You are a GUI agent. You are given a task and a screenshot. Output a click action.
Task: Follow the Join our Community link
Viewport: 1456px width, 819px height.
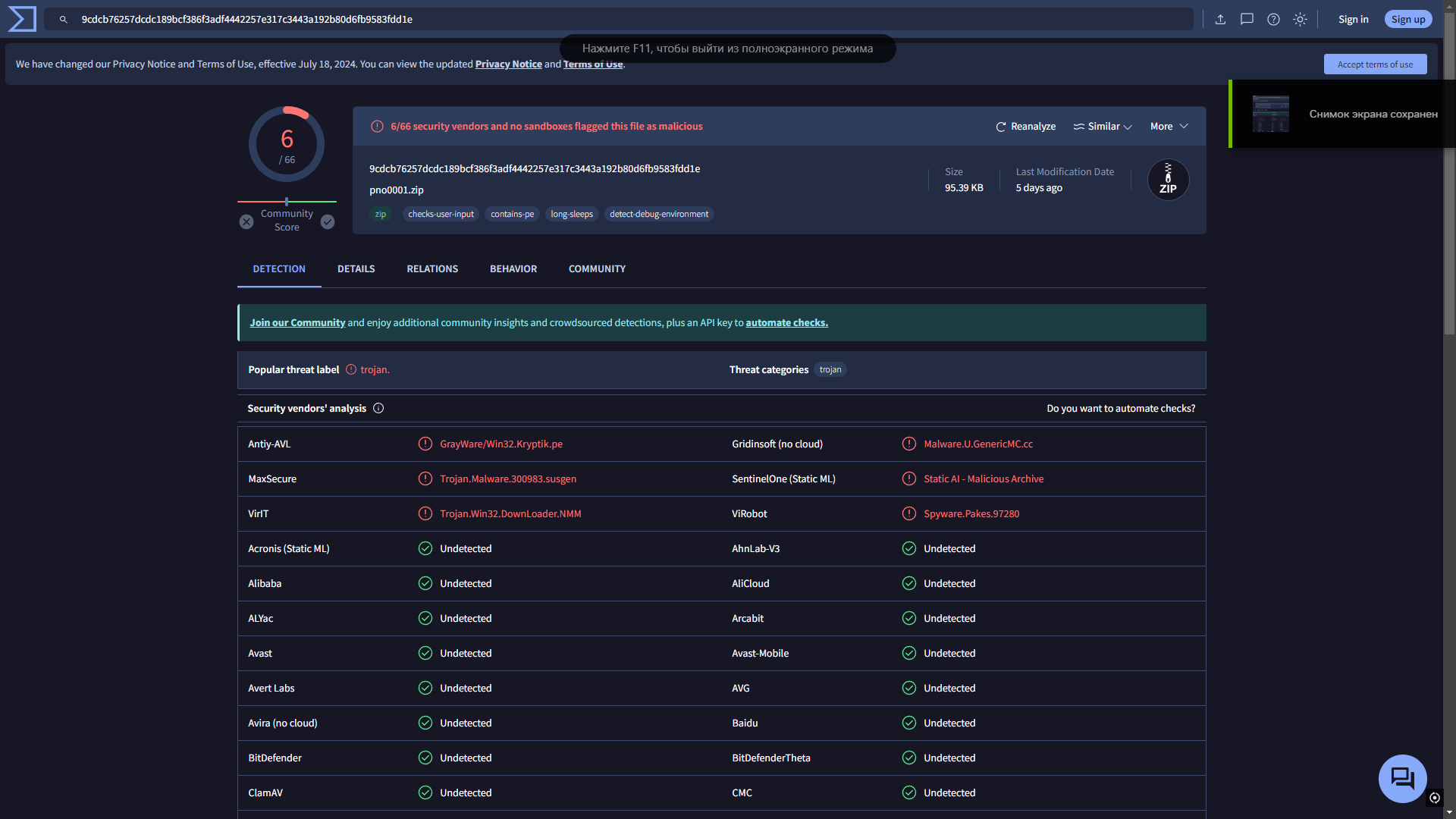(297, 323)
